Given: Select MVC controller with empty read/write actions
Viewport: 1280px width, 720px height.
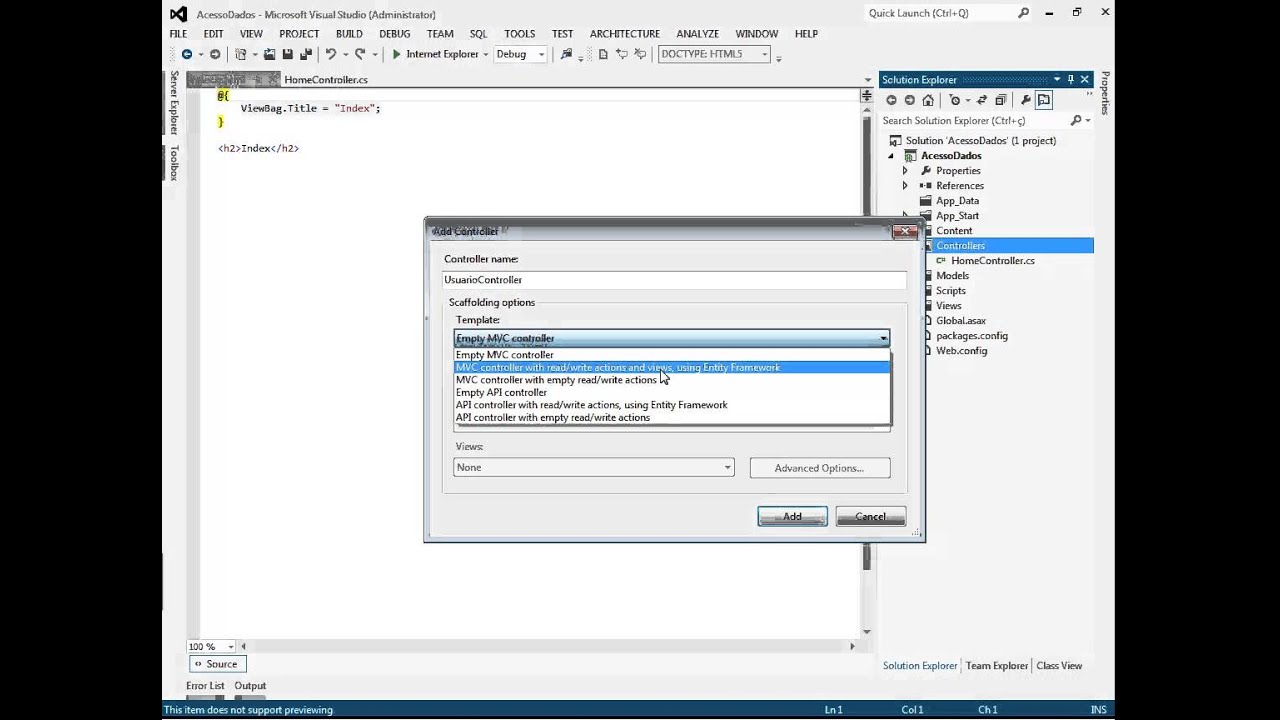Looking at the screenshot, I should tap(556, 380).
